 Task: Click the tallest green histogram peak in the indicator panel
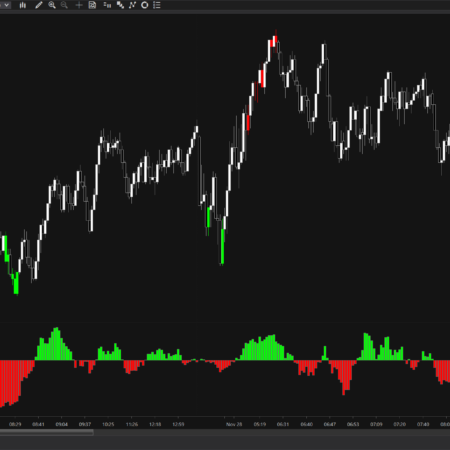[56, 344]
